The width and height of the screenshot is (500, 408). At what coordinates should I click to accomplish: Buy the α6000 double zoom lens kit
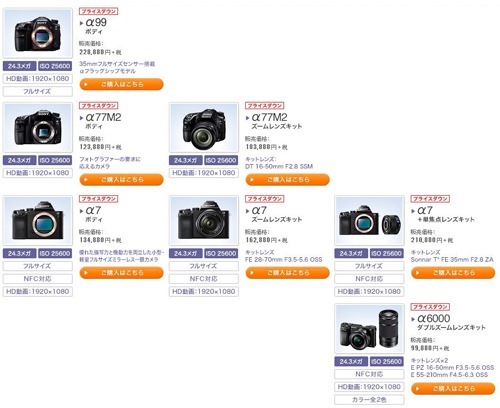(453, 388)
